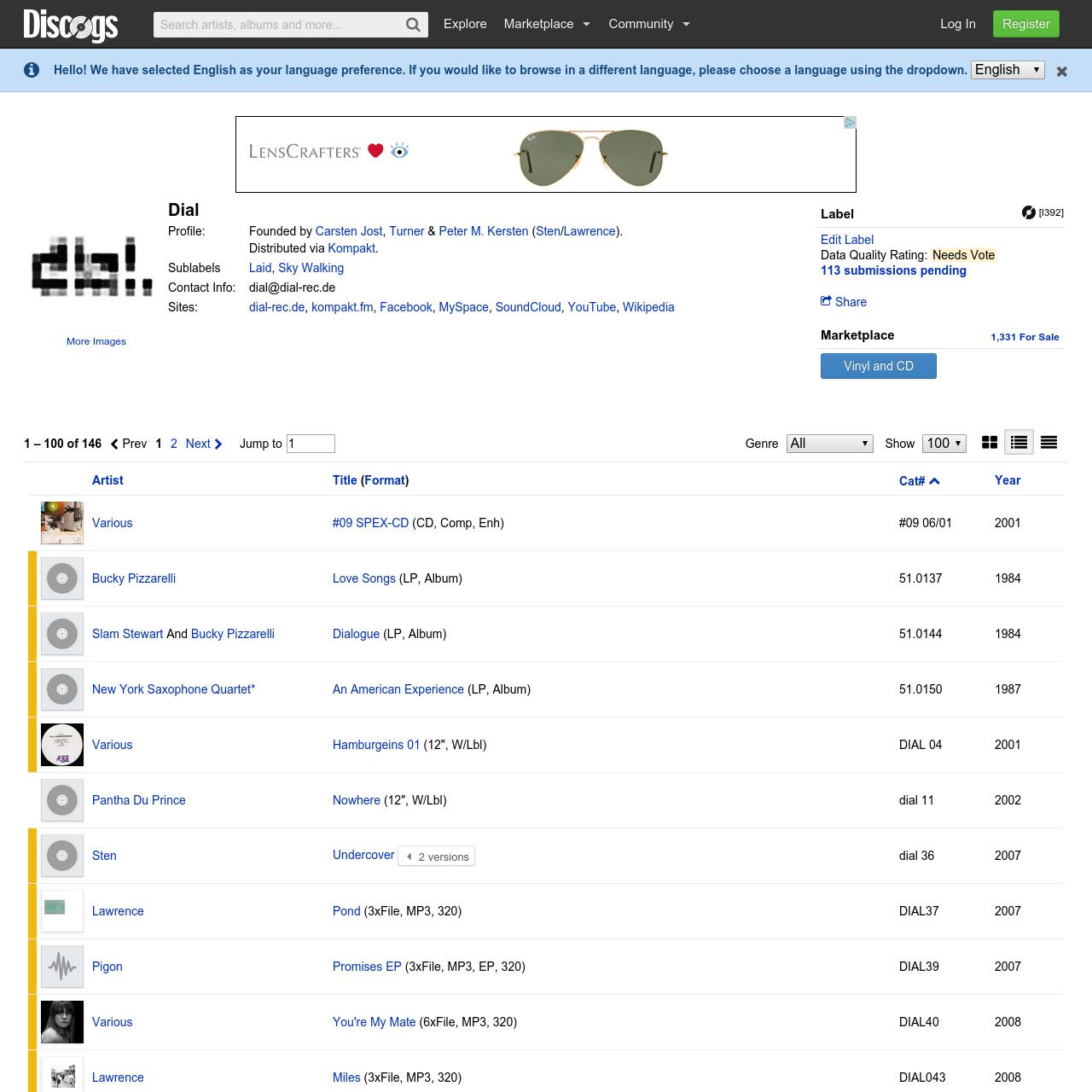
Task: Visit the dial-rec.de site link
Action: (x=276, y=307)
